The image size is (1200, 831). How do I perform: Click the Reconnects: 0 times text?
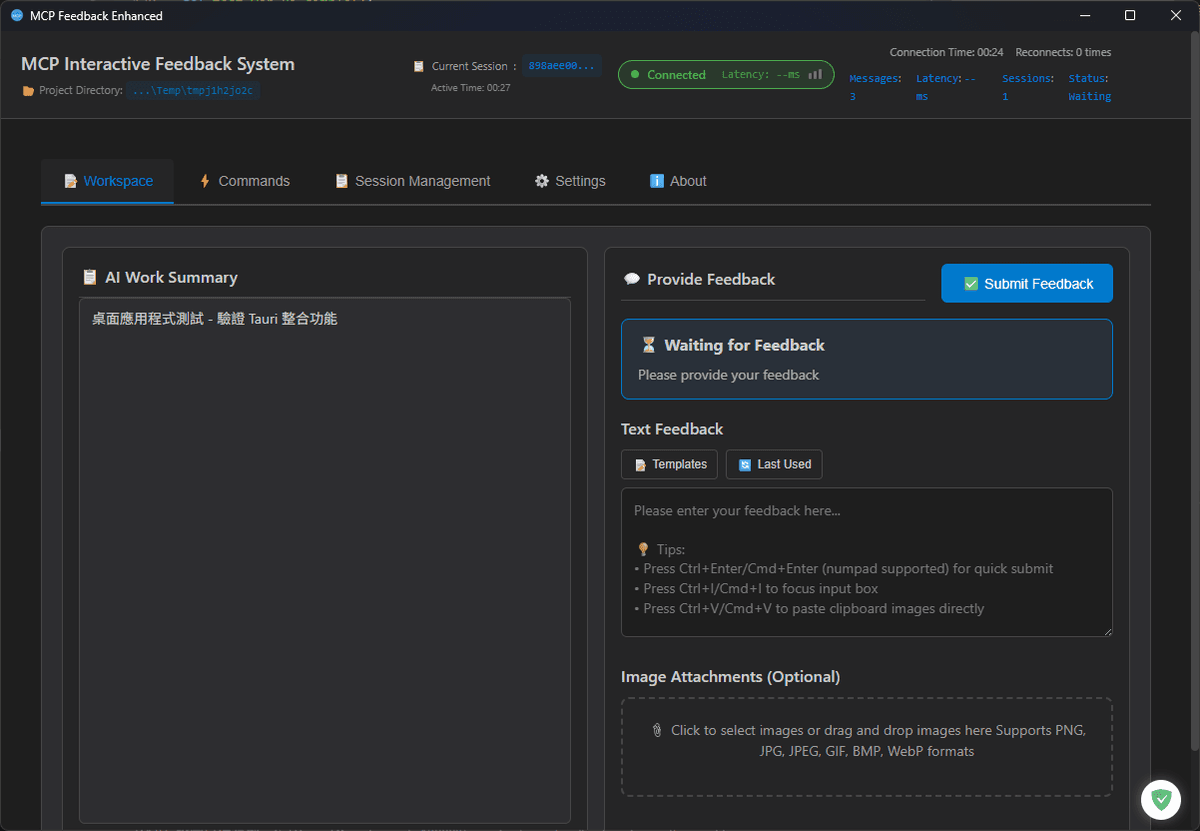click(x=1063, y=52)
